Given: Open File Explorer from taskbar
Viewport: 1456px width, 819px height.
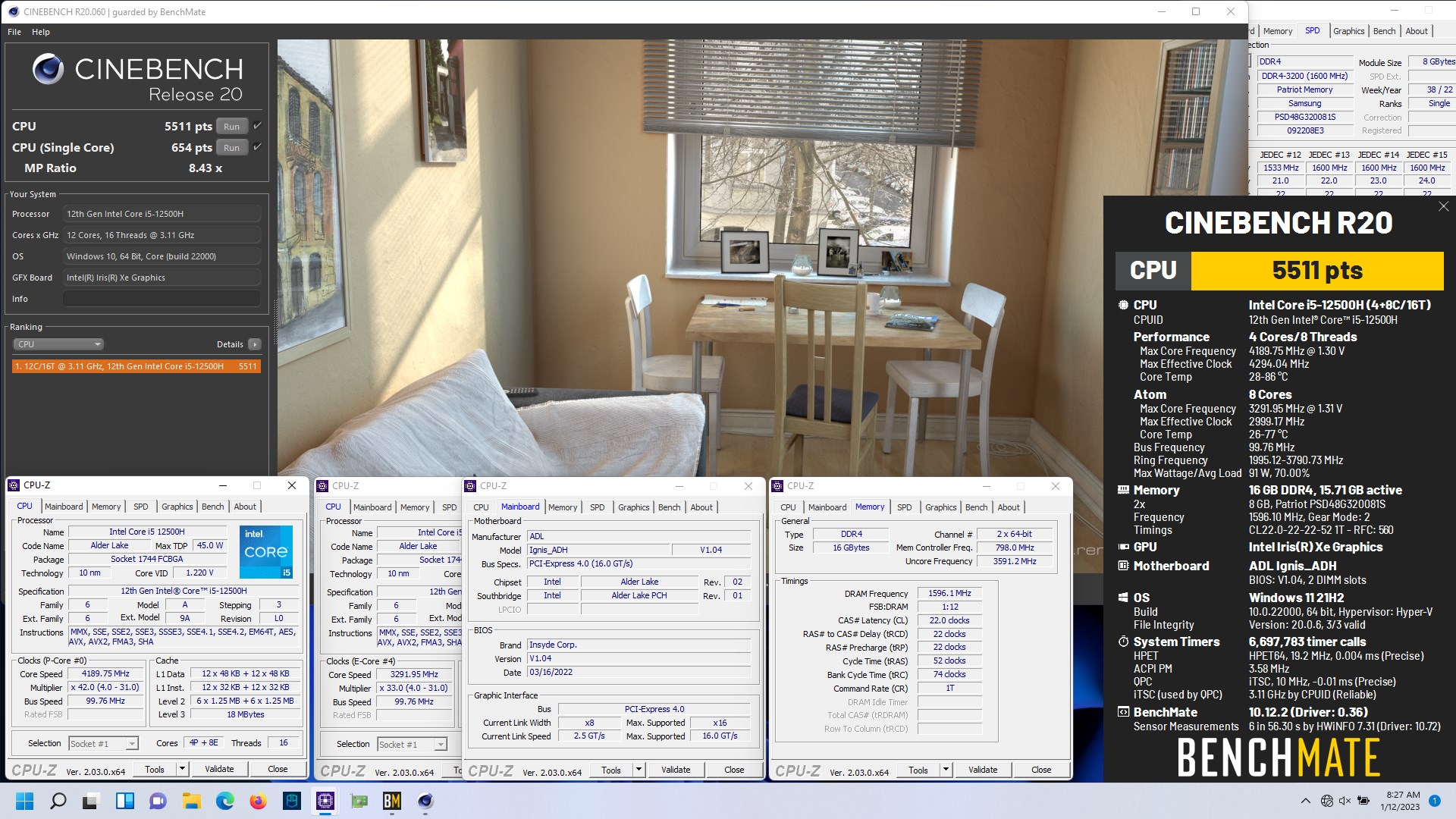Looking at the screenshot, I should (x=191, y=801).
